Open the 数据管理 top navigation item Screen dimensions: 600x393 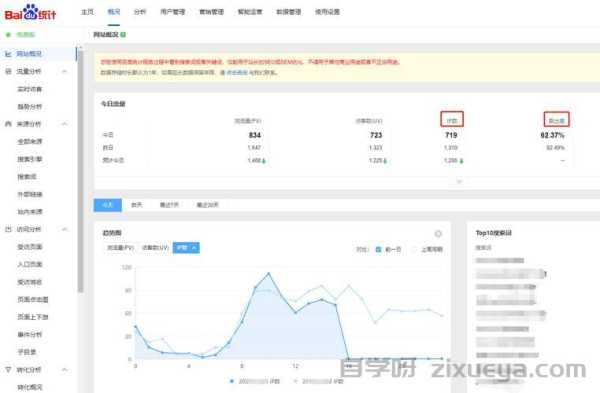[x=289, y=12]
